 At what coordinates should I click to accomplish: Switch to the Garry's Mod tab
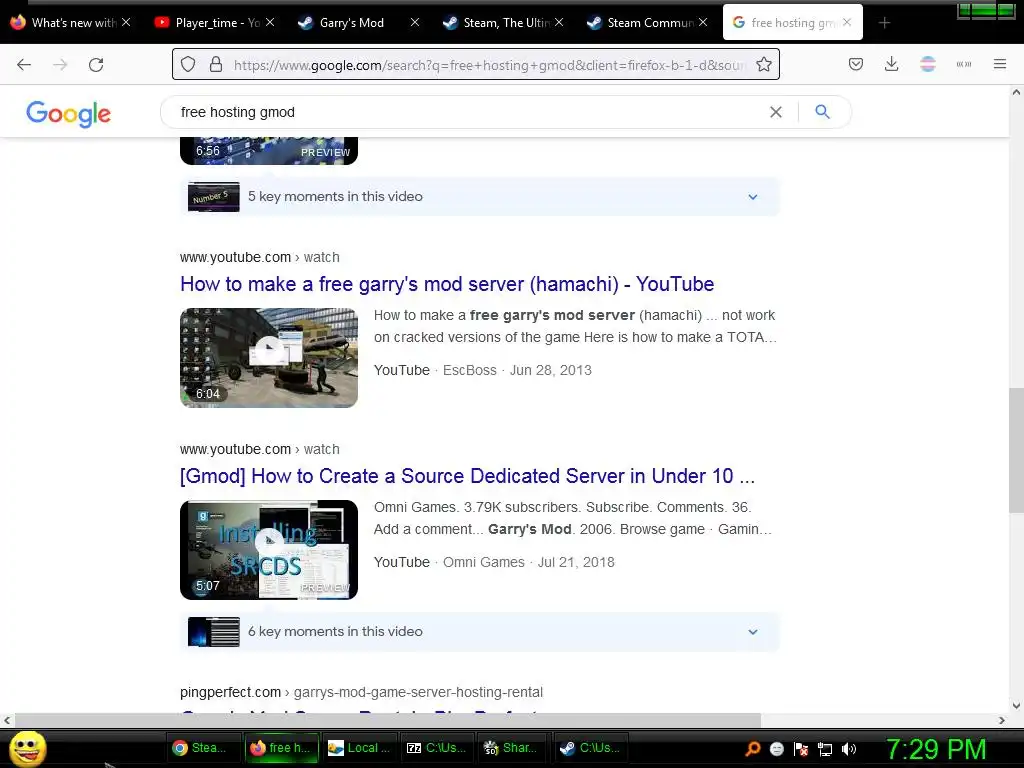tap(351, 23)
